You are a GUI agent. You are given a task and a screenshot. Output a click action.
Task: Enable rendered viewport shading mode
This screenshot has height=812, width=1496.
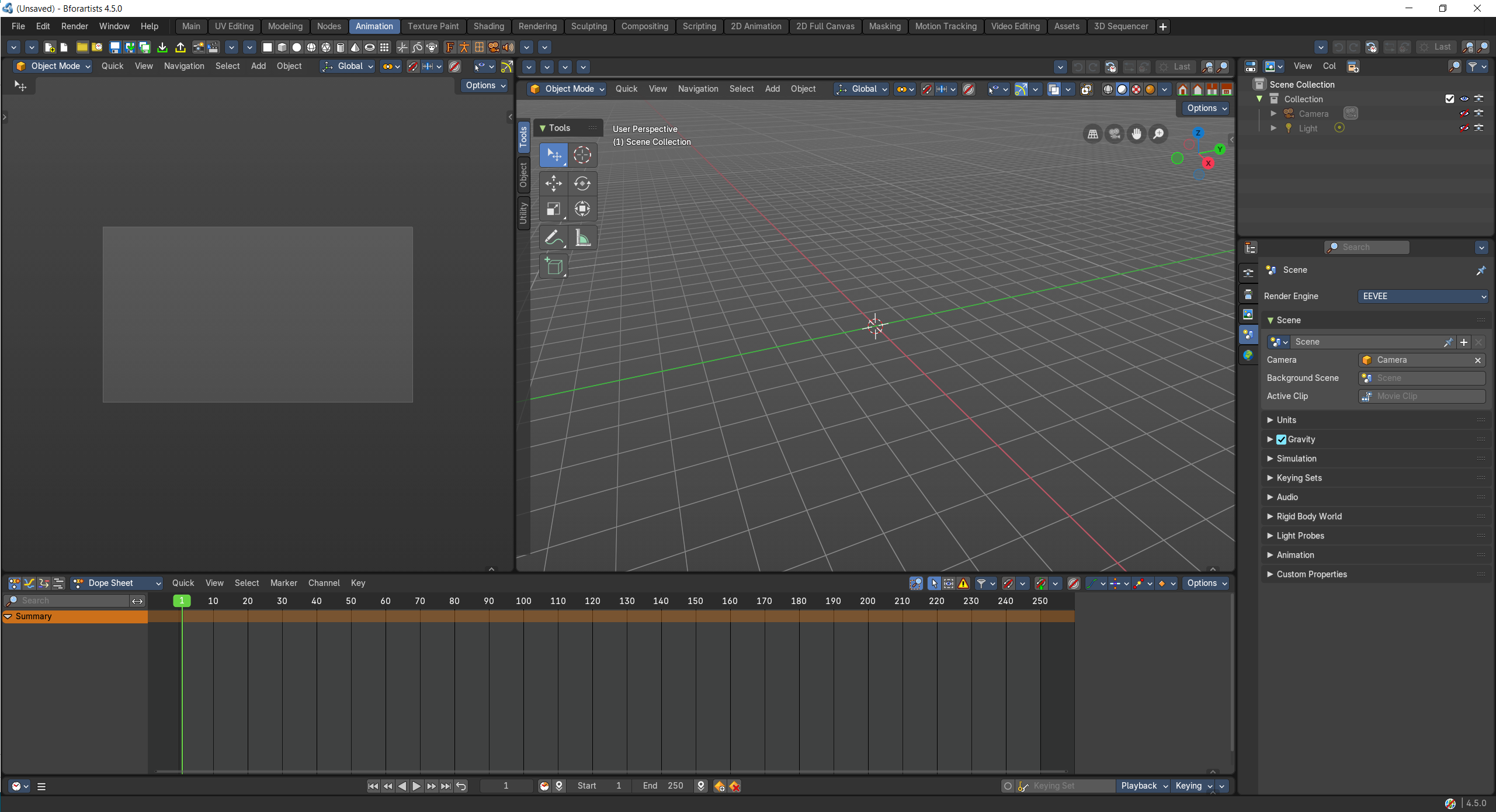(1150, 89)
